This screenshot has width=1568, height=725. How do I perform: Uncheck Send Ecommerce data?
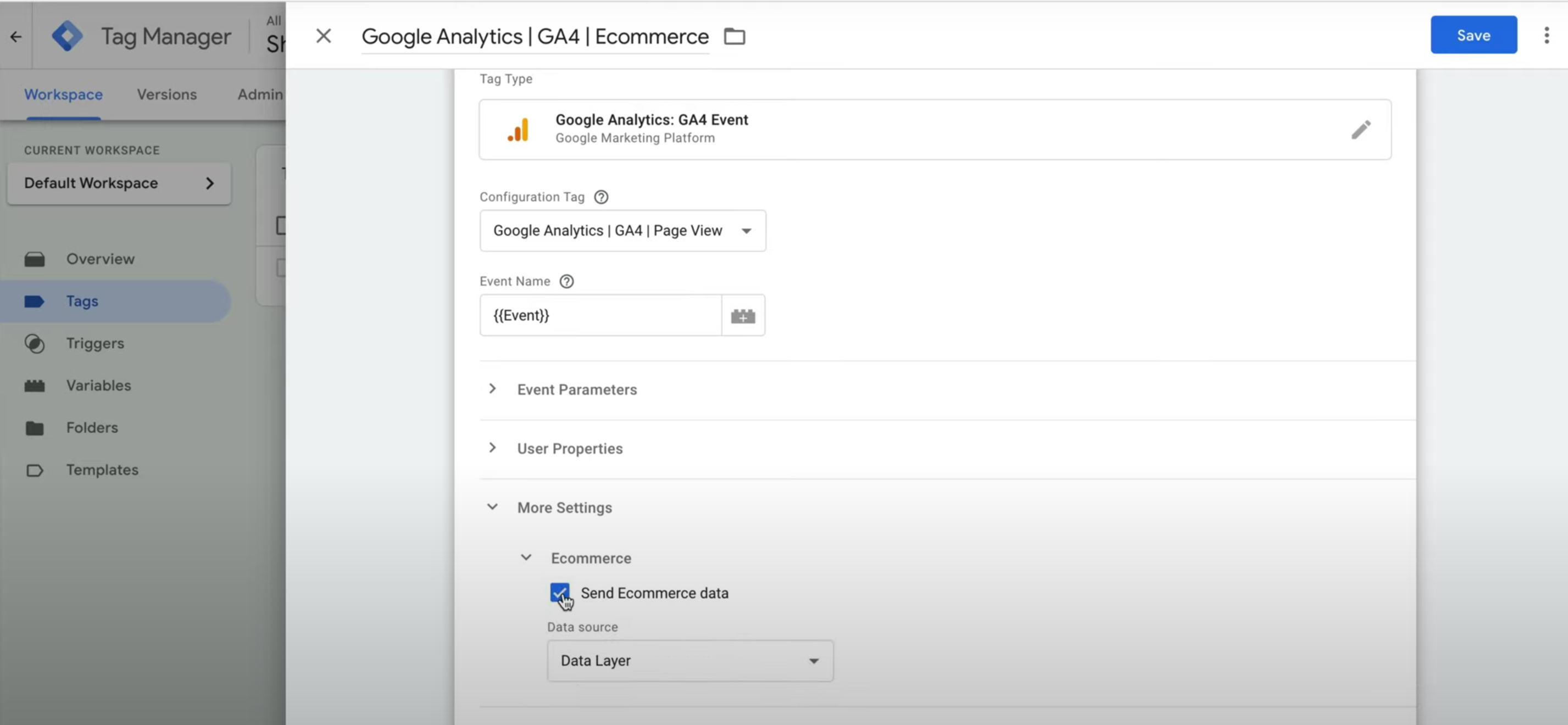point(559,592)
